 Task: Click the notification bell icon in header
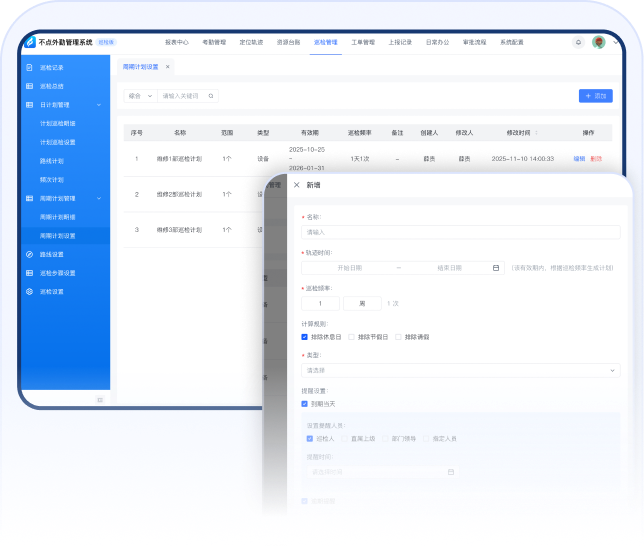coord(578,43)
